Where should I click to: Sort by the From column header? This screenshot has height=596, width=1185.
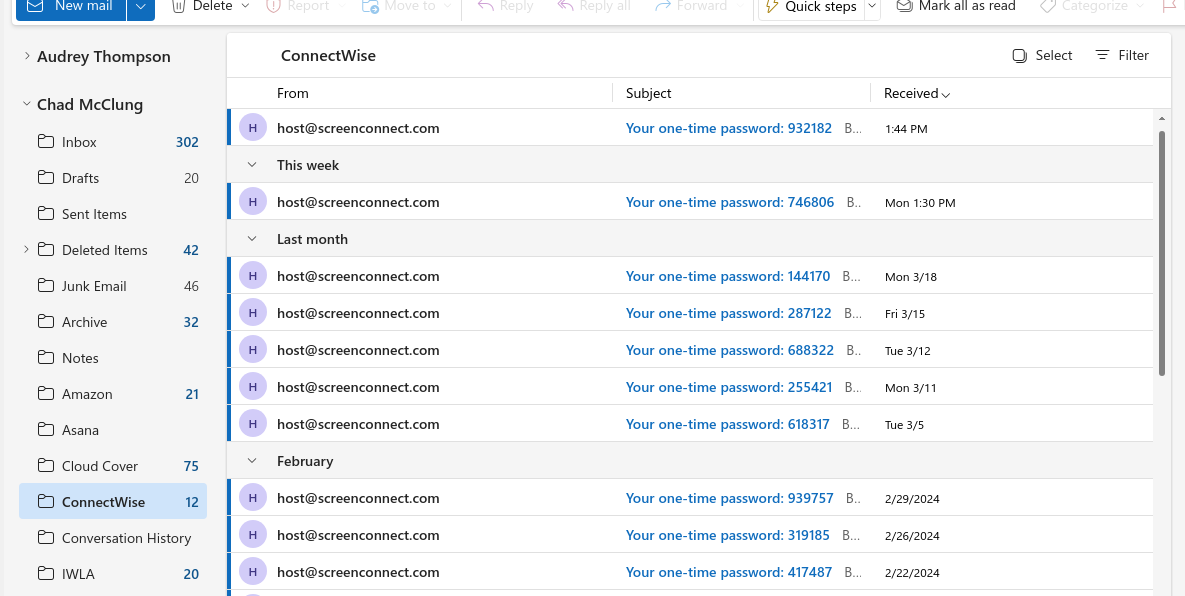point(292,94)
